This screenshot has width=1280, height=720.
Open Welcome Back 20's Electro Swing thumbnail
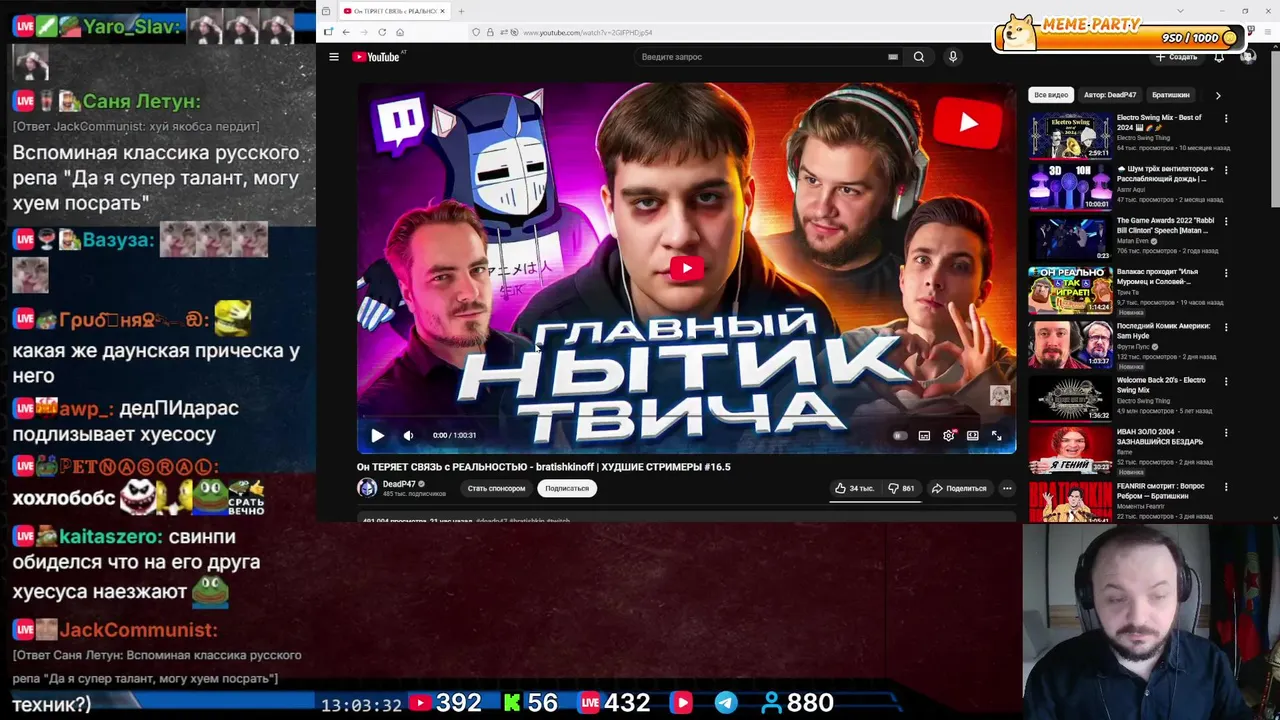1070,399
